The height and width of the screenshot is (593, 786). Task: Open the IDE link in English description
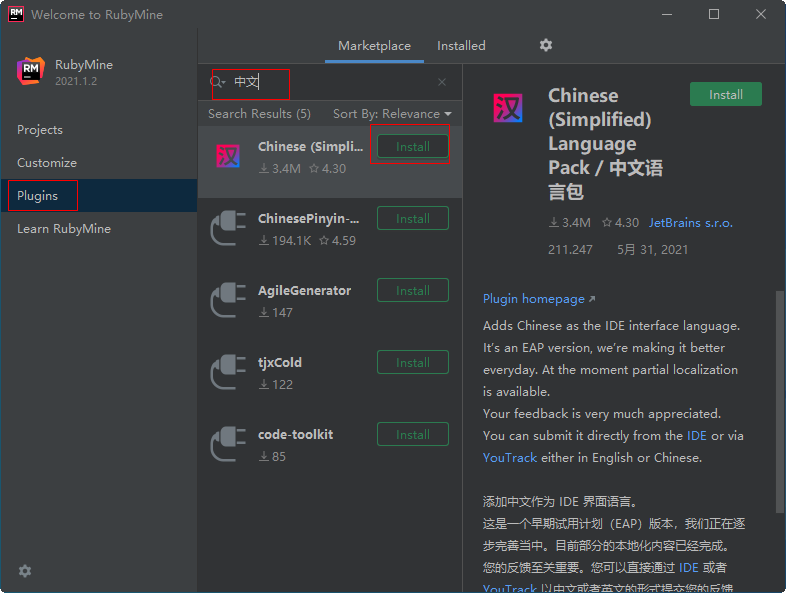pos(696,436)
